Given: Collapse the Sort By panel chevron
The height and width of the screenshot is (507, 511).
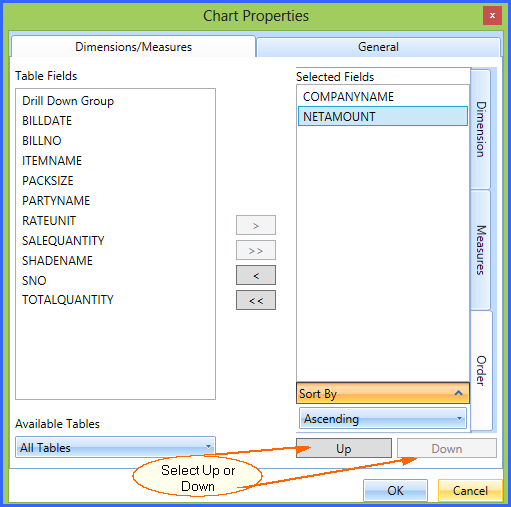Looking at the screenshot, I should point(458,393).
